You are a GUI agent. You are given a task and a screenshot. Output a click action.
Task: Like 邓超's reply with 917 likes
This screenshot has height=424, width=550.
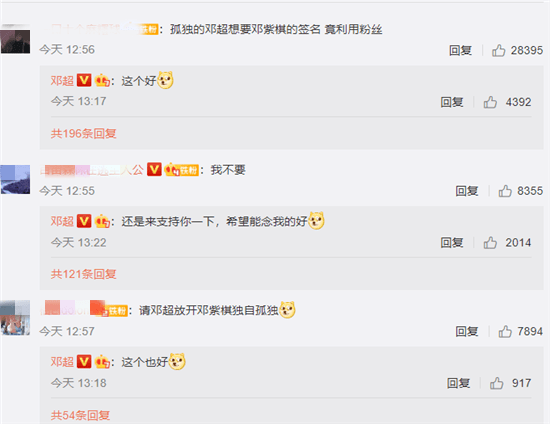point(496,383)
